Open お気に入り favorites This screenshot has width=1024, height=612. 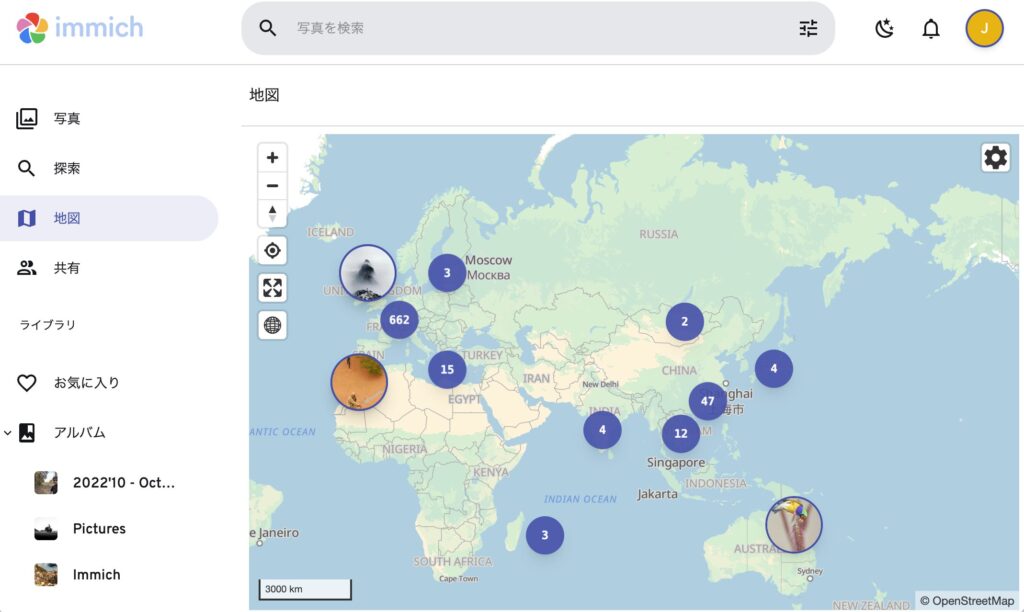click(x=86, y=383)
